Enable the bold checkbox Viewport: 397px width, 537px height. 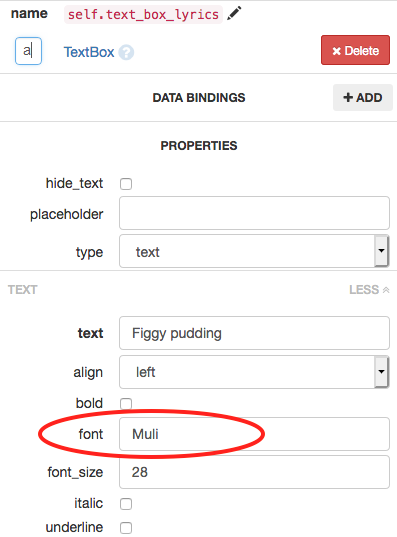126,403
